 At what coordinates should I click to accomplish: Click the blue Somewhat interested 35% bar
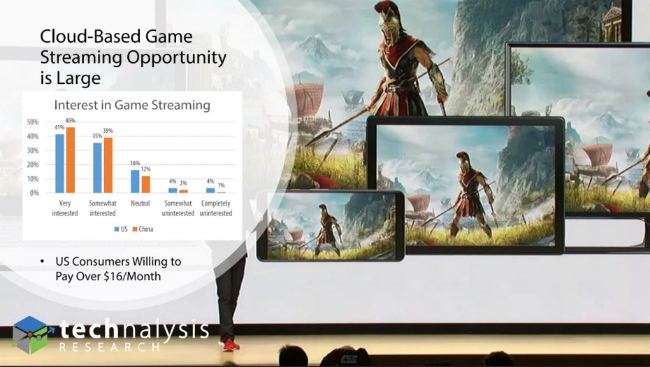pyautogui.click(x=97, y=168)
